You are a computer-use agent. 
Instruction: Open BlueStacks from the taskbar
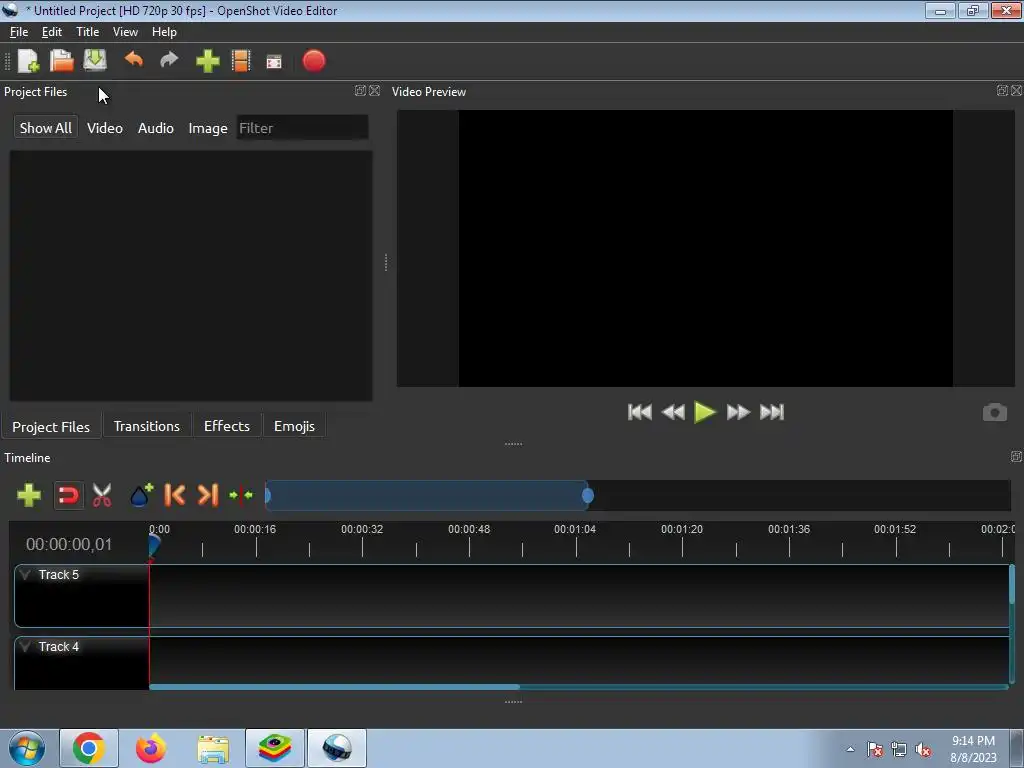[x=275, y=748]
